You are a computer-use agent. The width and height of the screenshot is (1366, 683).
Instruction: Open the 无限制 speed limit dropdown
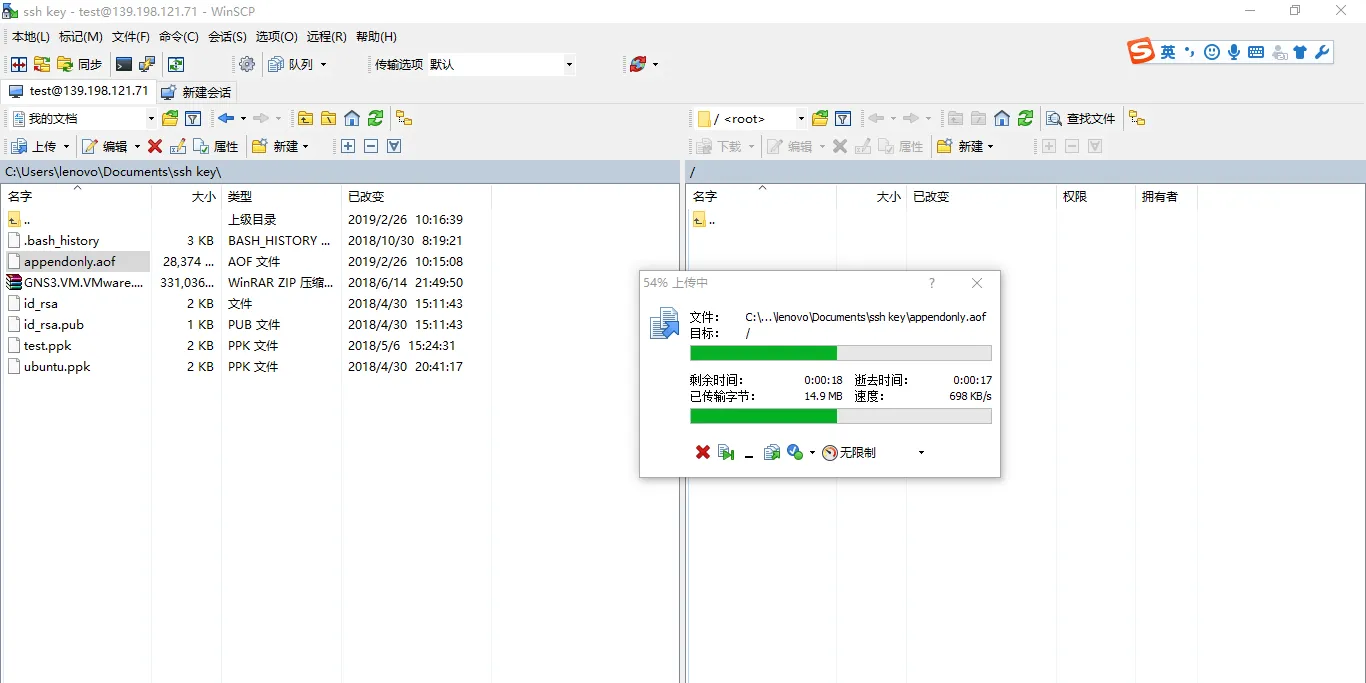(x=920, y=452)
